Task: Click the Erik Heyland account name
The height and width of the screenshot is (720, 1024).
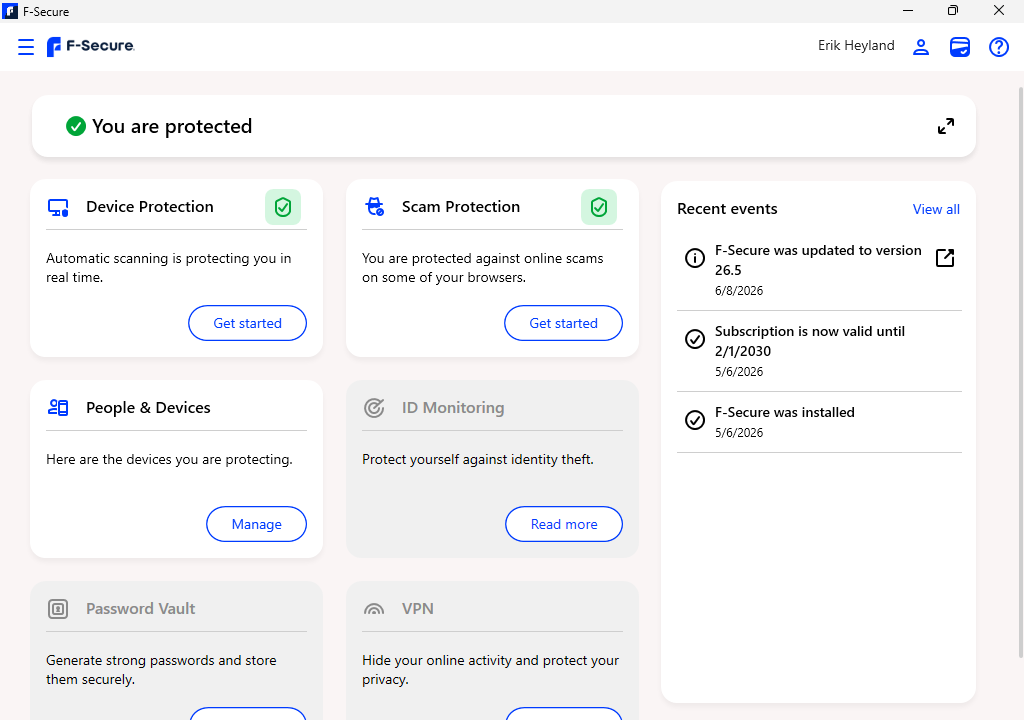Action: tap(856, 46)
